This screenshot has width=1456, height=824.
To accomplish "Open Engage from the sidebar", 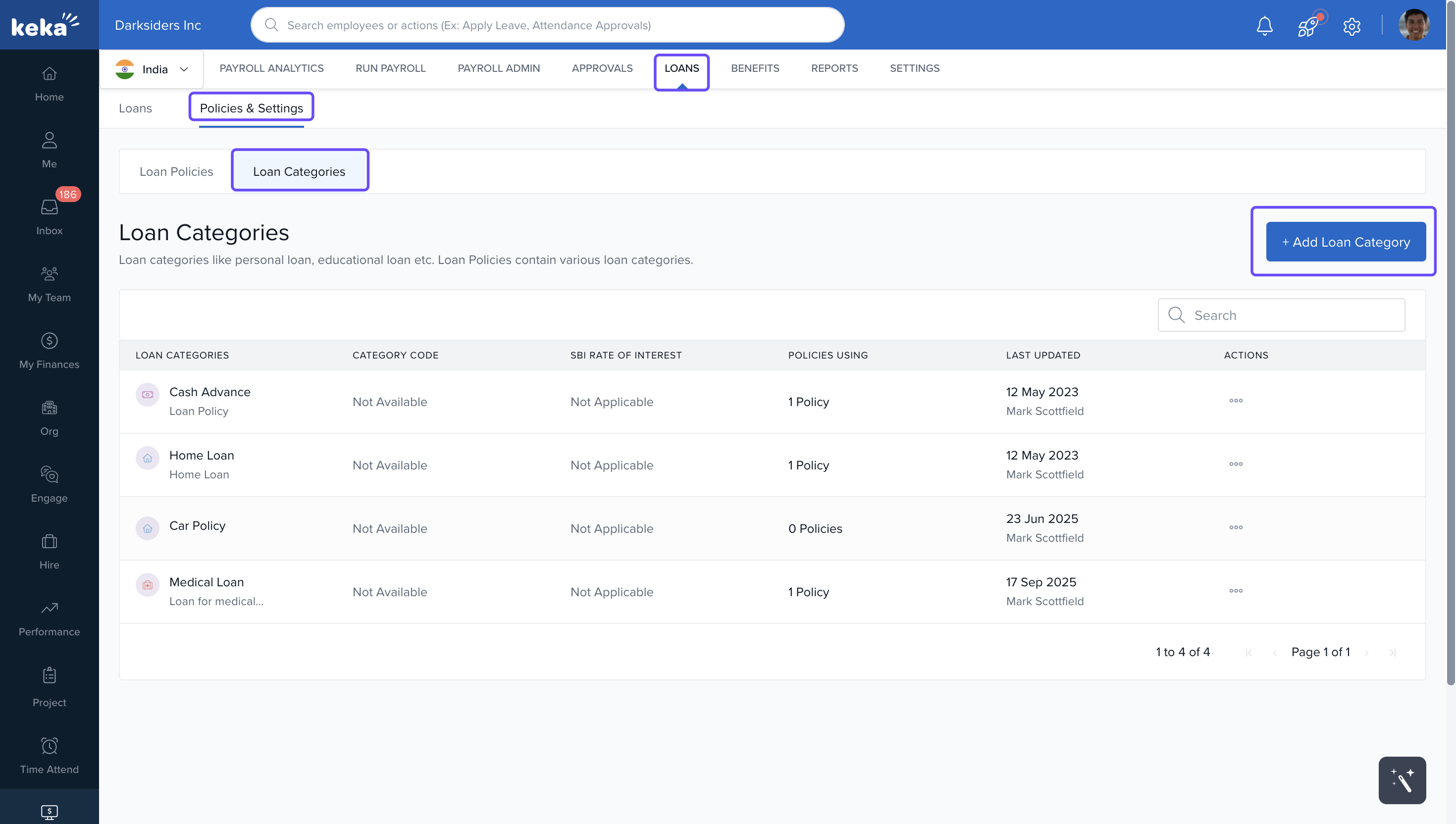I will point(49,484).
